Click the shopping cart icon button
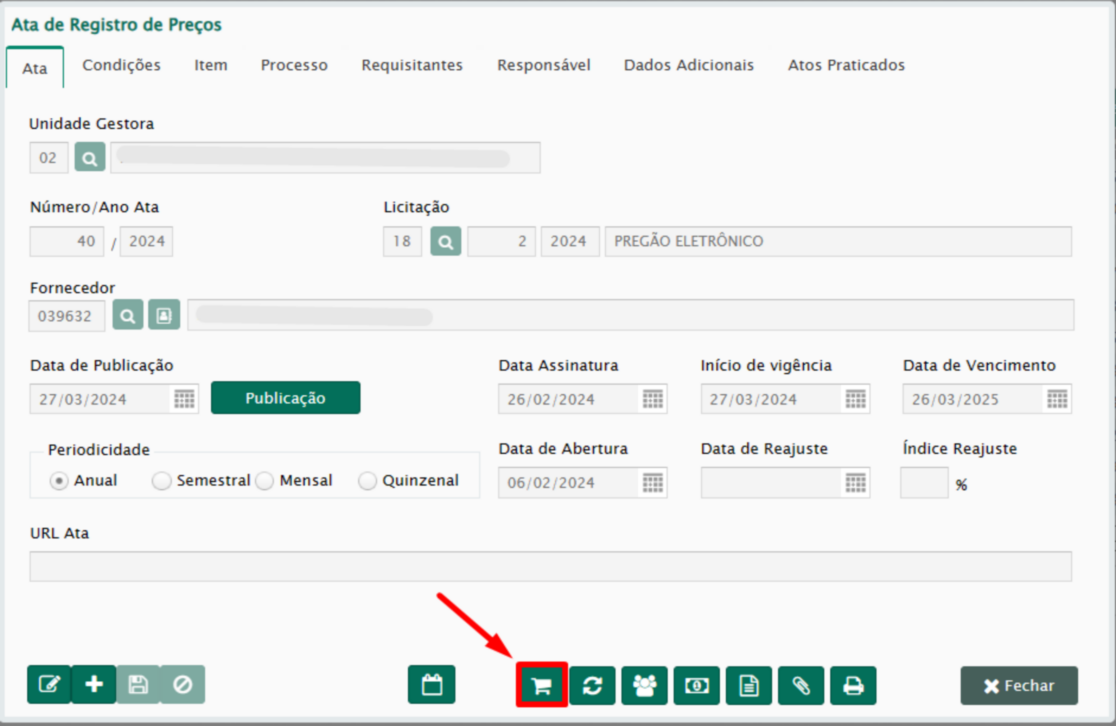The width and height of the screenshot is (1116, 726). click(x=542, y=686)
